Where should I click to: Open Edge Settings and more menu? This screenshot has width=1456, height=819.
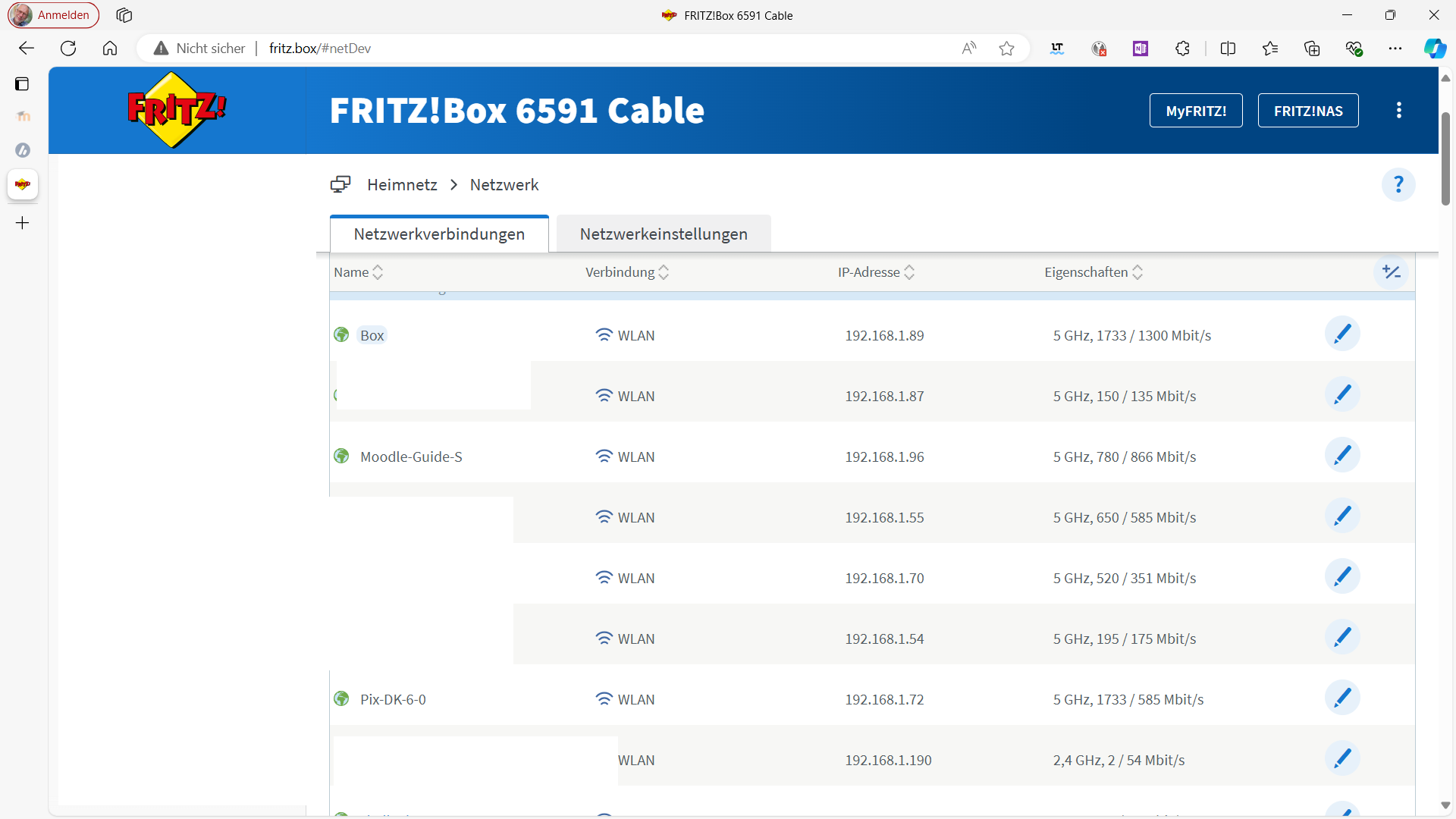(x=1395, y=49)
